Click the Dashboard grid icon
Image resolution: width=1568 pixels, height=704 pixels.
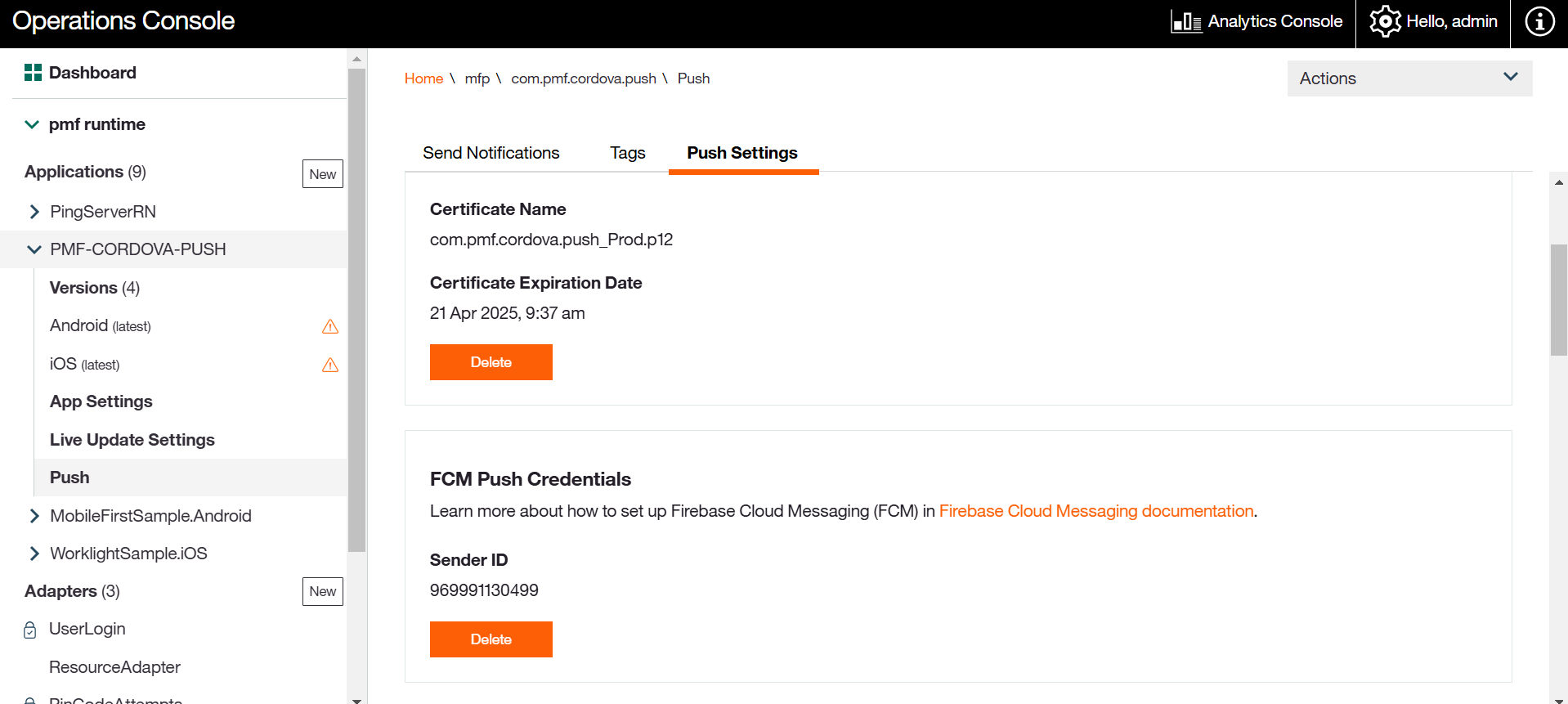[33, 73]
